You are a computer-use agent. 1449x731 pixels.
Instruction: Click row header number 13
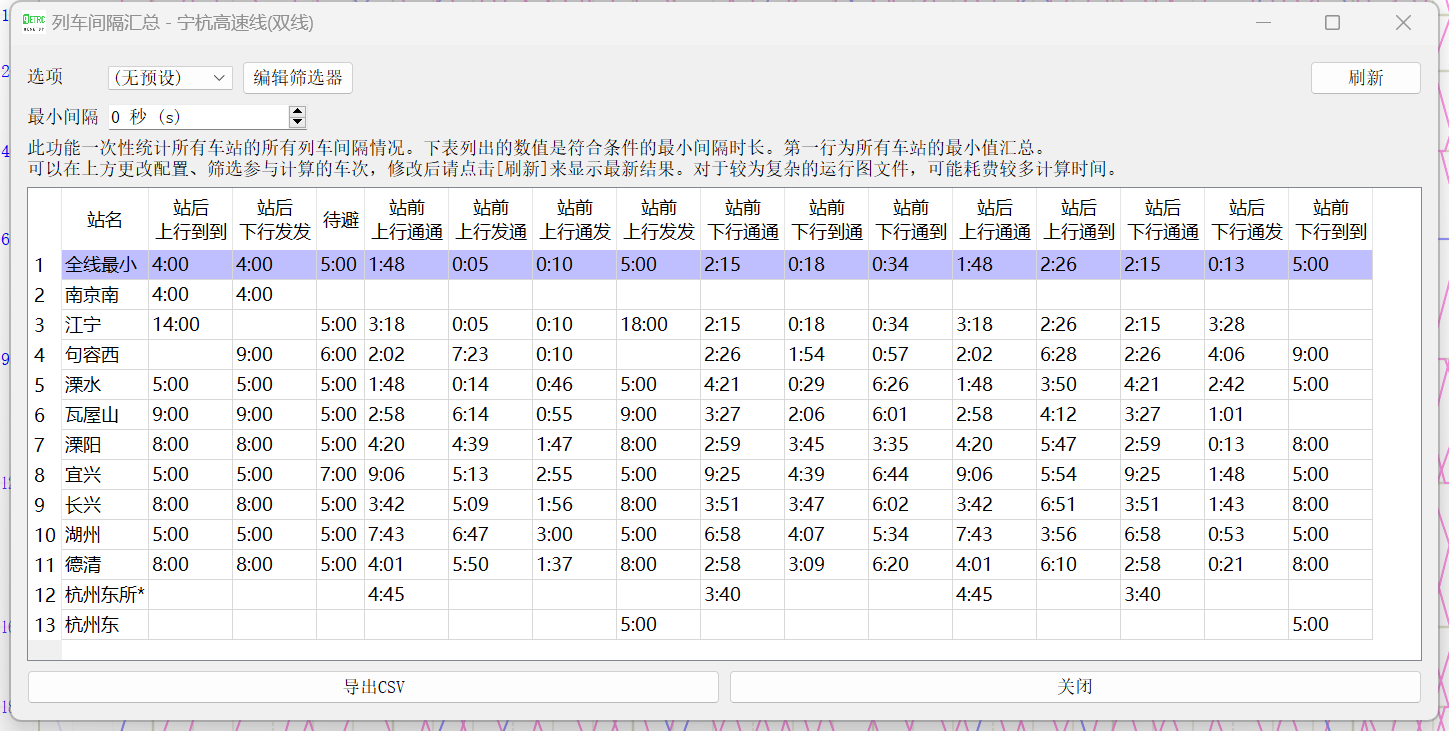point(45,625)
